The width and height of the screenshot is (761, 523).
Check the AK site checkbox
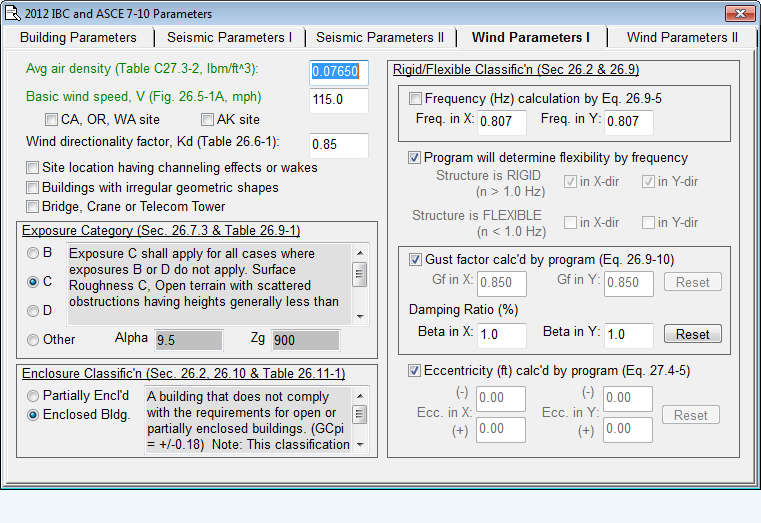[x=208, y=120]
